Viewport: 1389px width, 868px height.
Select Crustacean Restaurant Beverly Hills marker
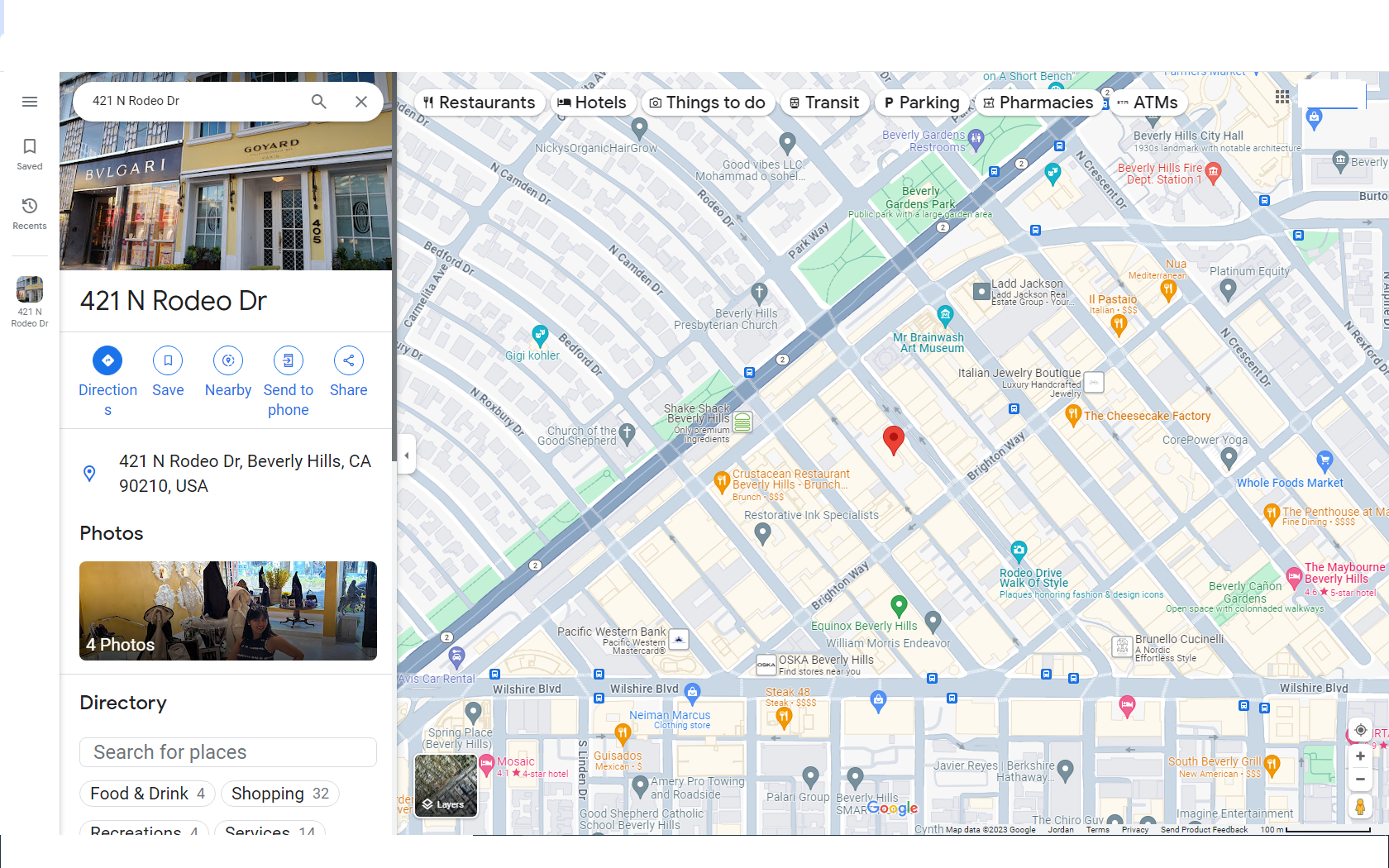(x=721, y=484)
